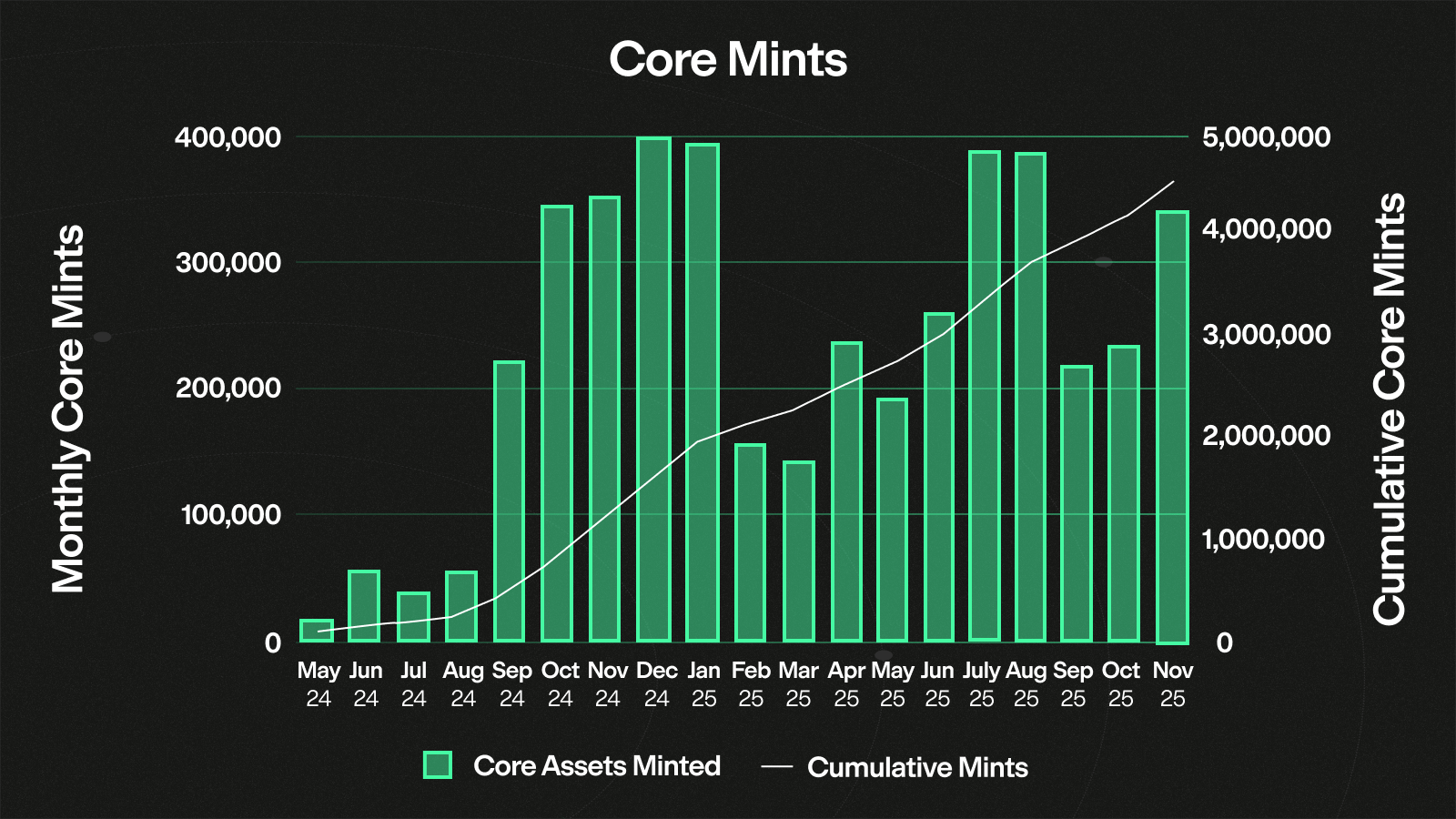Click the Core Mints chart title
The height and width of the screenshot is (819, 1456).
[728, 60]
